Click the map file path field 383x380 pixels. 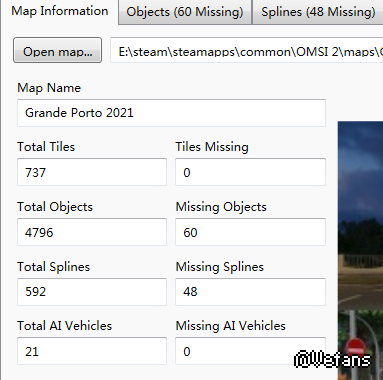pyautogui.click(x=247, y=50)
